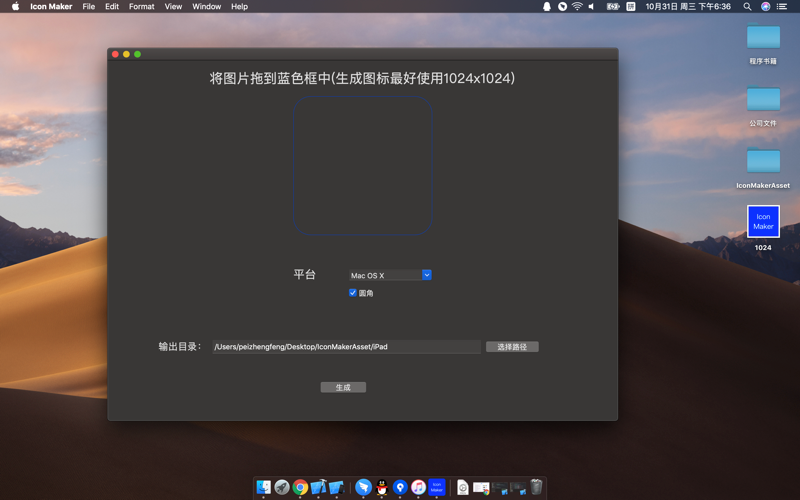Click the output directory path field

click(x=346, y=347)
